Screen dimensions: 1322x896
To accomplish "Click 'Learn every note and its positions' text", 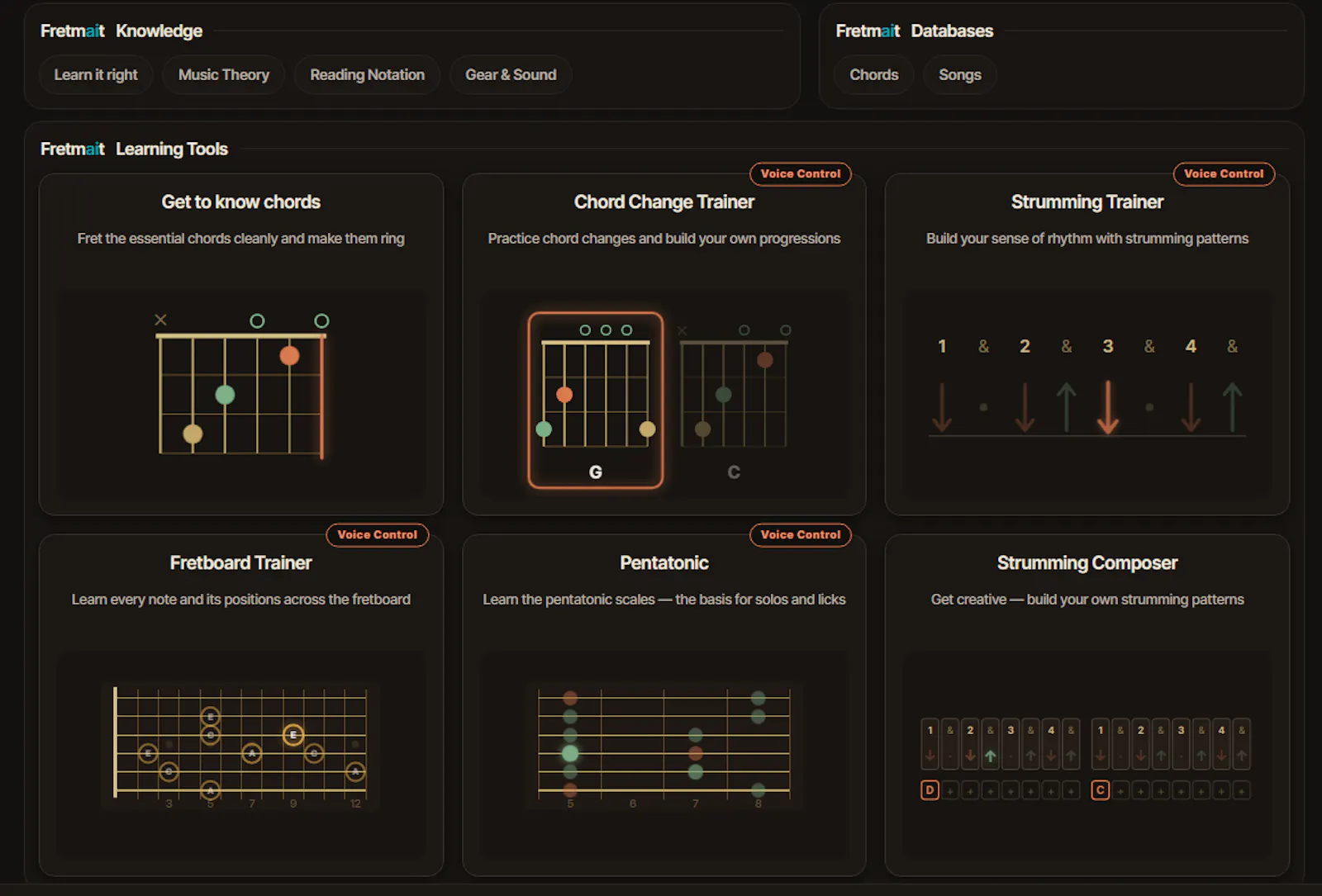I will [241, 600].
